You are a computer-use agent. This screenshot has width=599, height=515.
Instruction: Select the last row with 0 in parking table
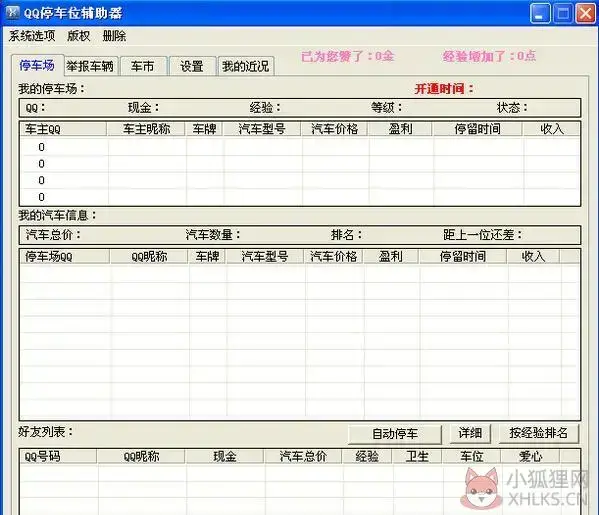pos(300,197)
